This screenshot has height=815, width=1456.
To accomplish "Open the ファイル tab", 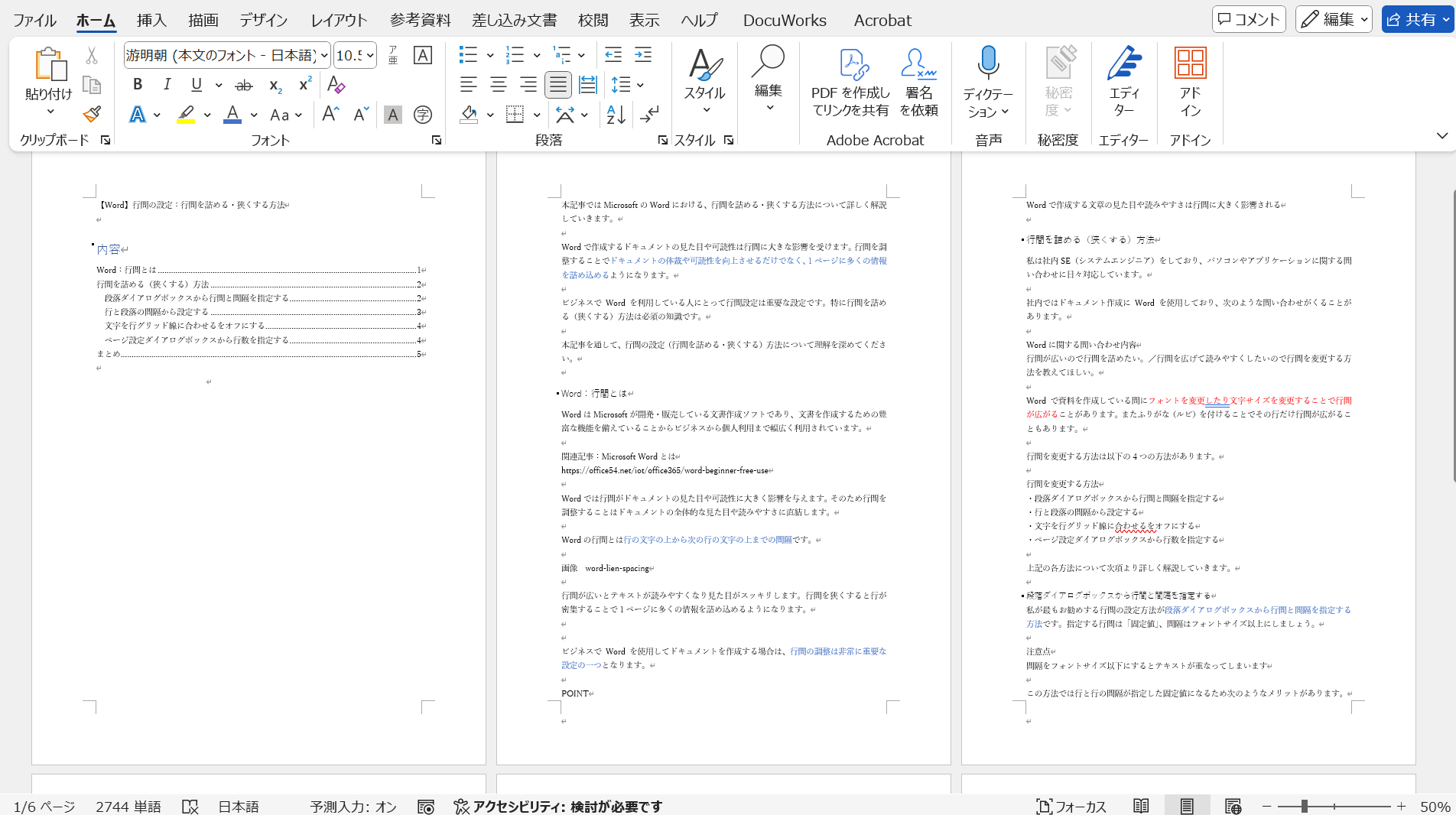I will click(34, 20).
